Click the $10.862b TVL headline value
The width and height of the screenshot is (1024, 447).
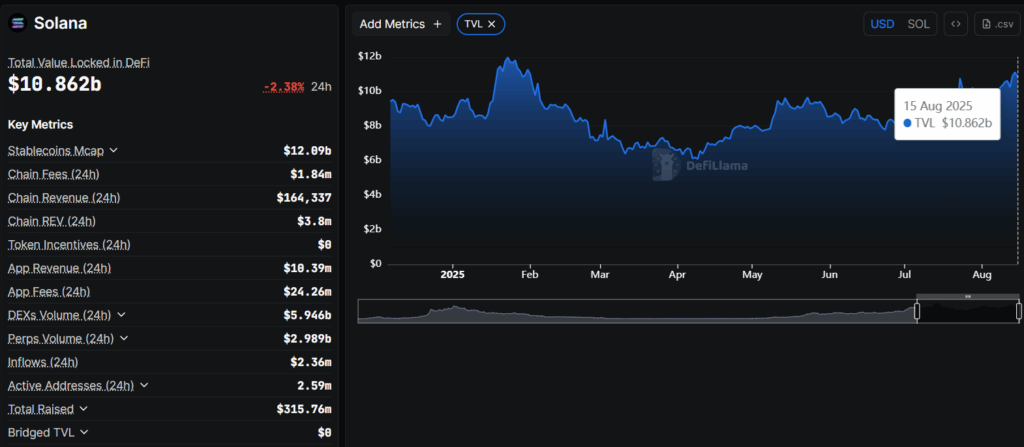coord(55,84)
